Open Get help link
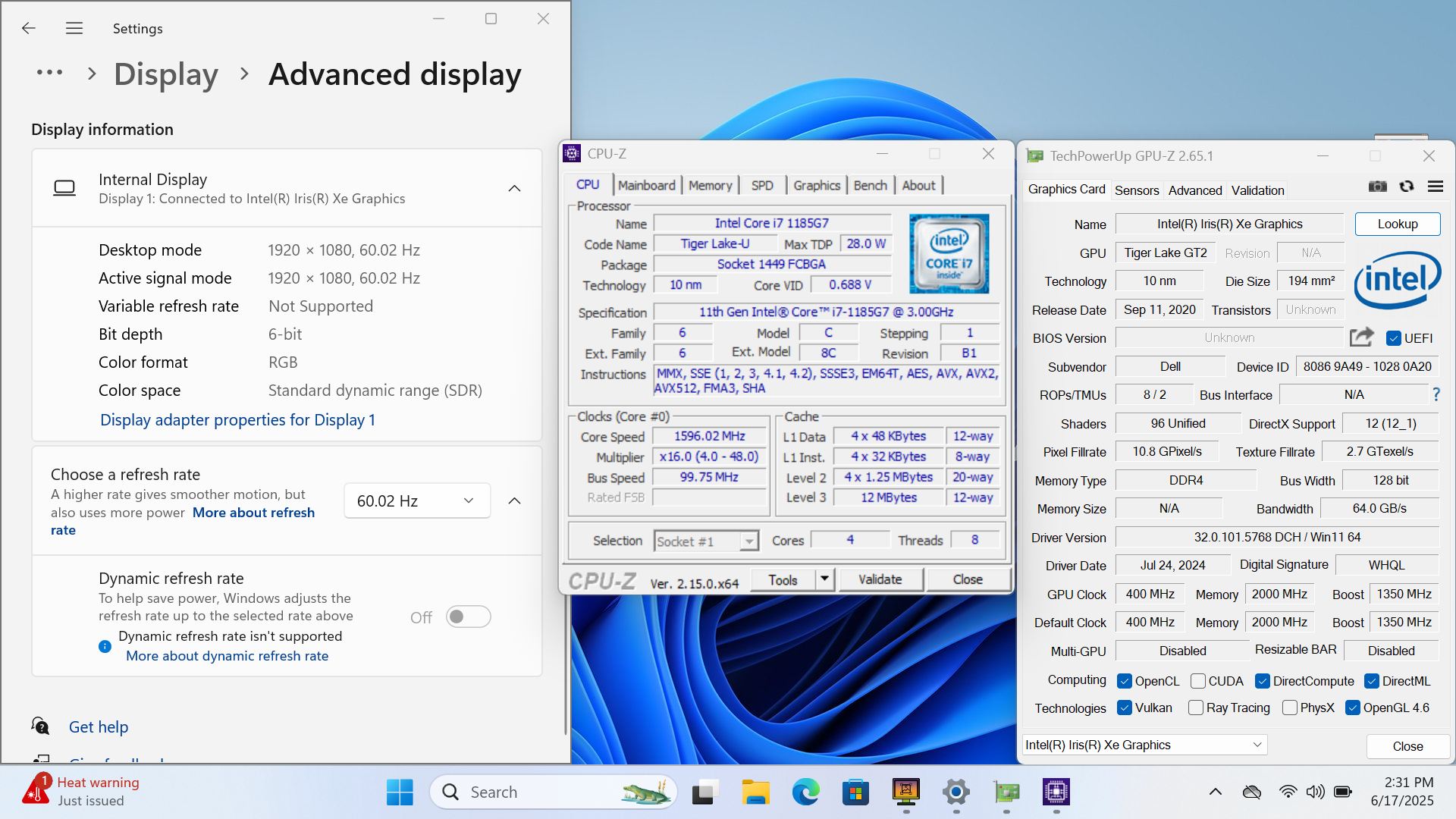Screen dimensions: 1456x819 (x=99, y=726)
